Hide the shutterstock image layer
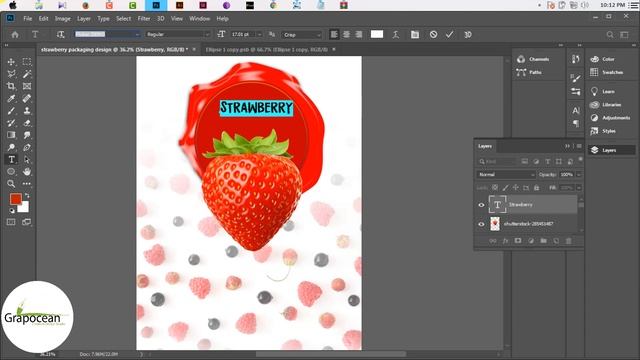Screen dimensions: 640x360 point(481,224)
